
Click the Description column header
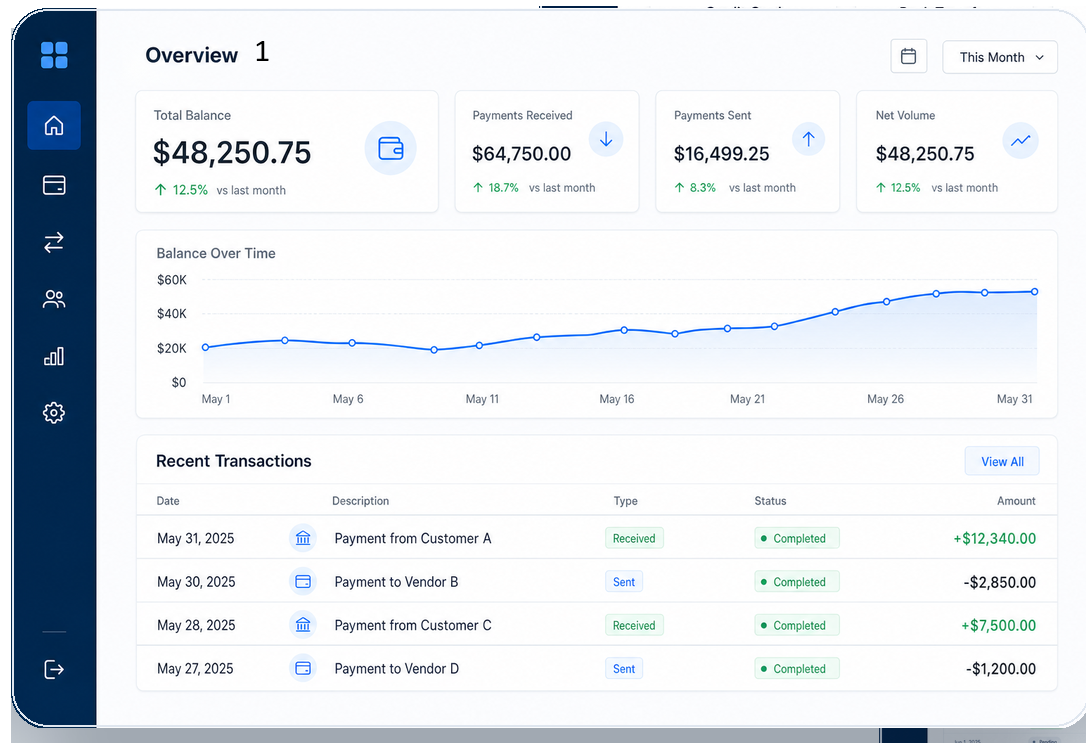pyautogui.click(x=361, y=501)
